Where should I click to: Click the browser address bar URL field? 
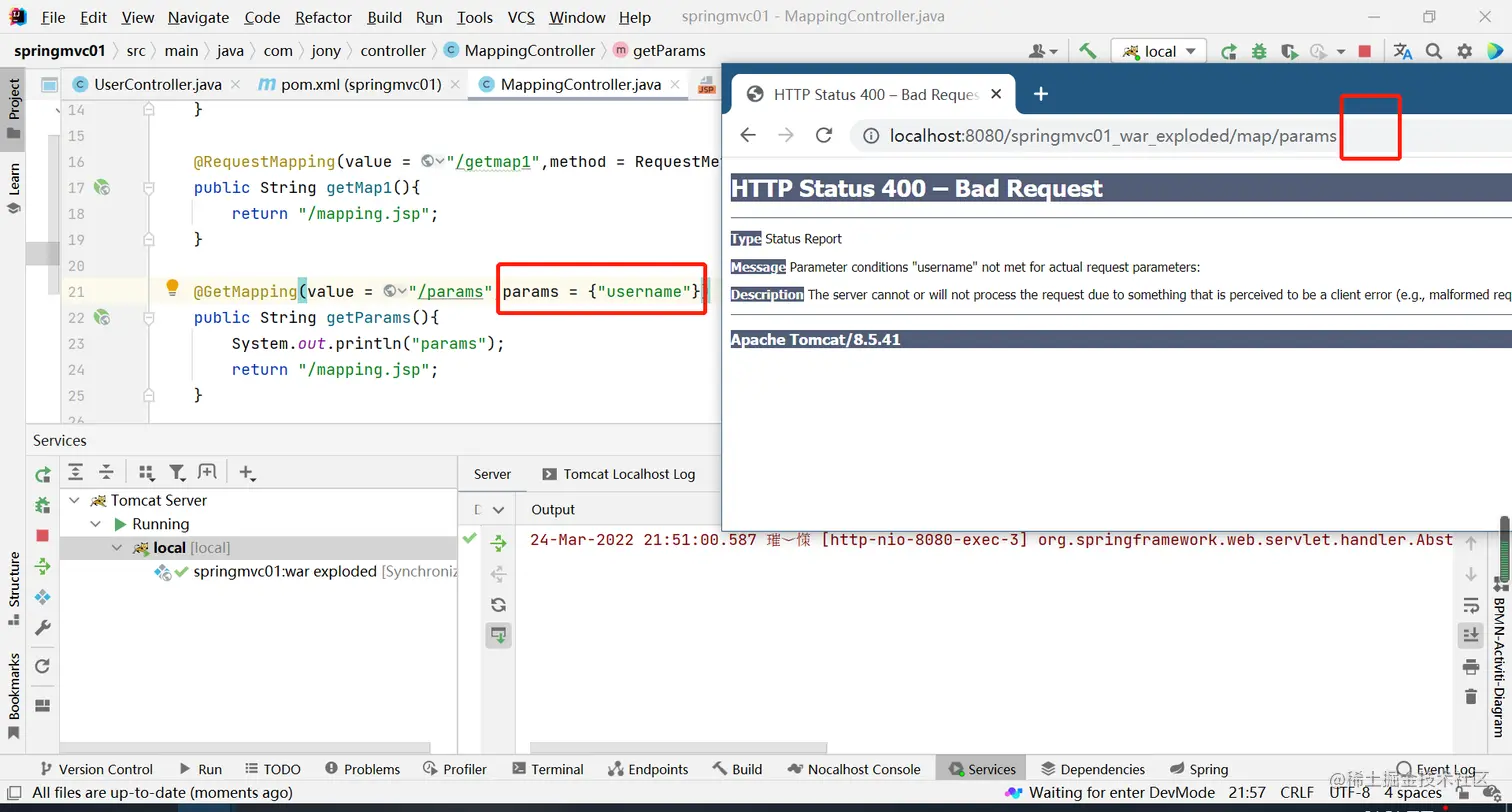pyautogui.click(x=1112, y=135)
